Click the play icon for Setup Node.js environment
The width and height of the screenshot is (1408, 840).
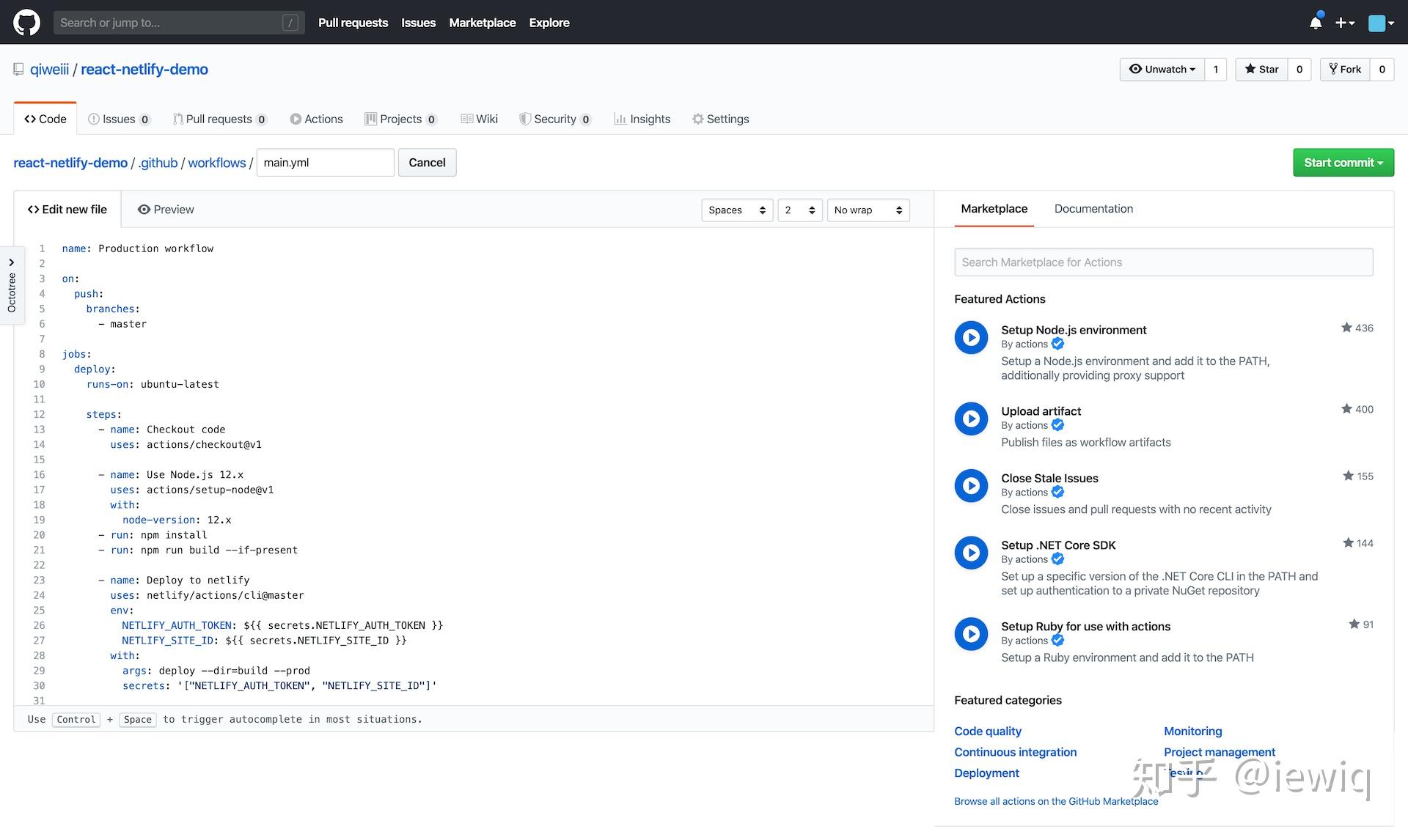(x=971, y=337)
